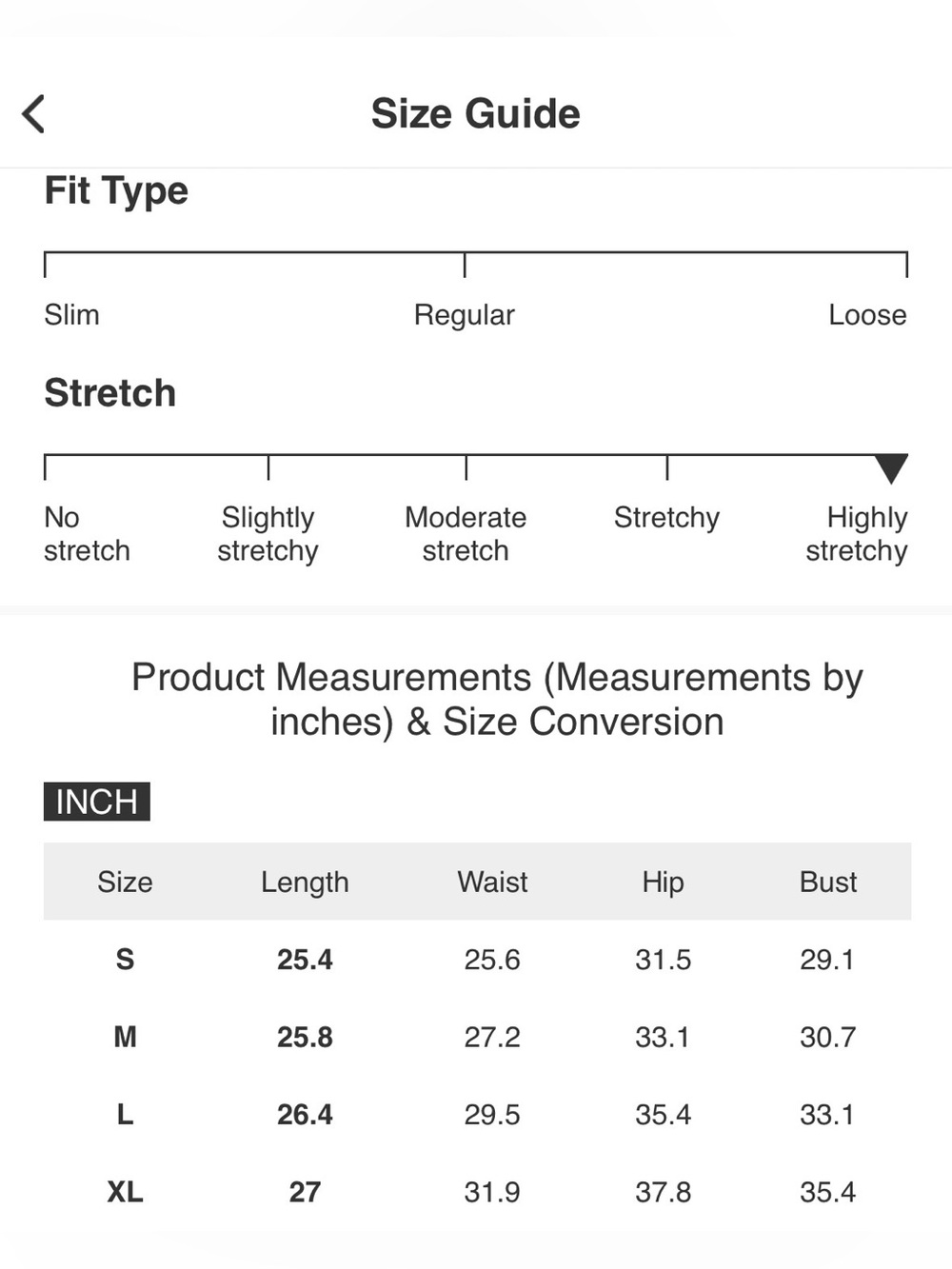Click the Regular fit type label
The height and width of the screenshot is (1269, 952).
pos(464,315)
